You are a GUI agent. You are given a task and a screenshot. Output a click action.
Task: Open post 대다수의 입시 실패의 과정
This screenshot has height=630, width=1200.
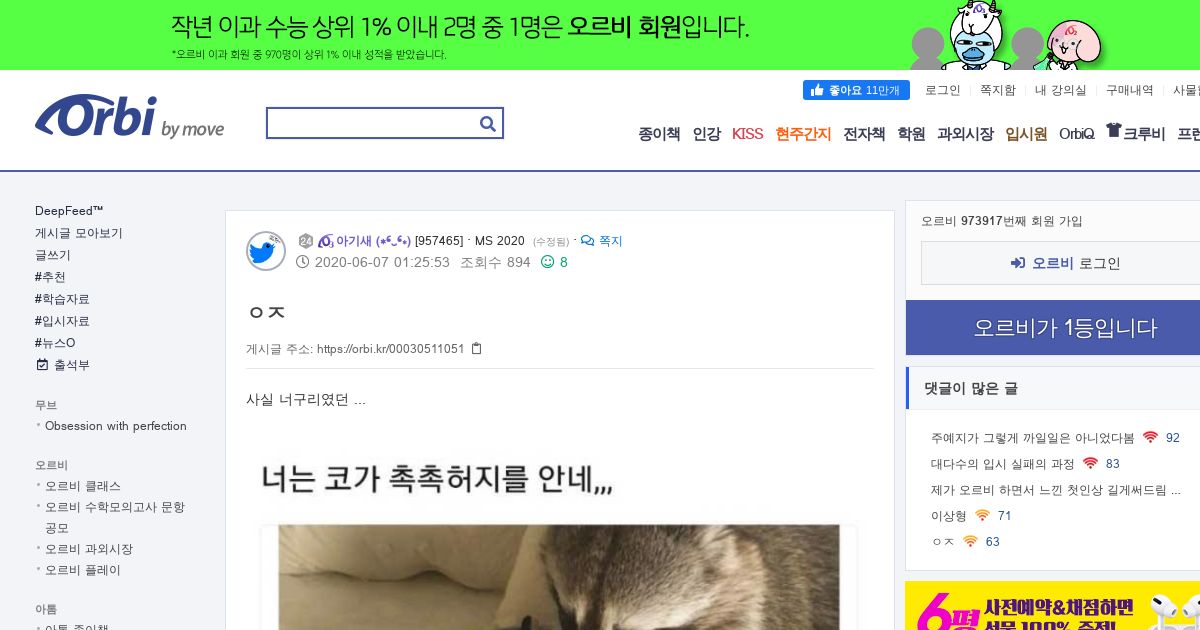click(x=1003, y=464)
